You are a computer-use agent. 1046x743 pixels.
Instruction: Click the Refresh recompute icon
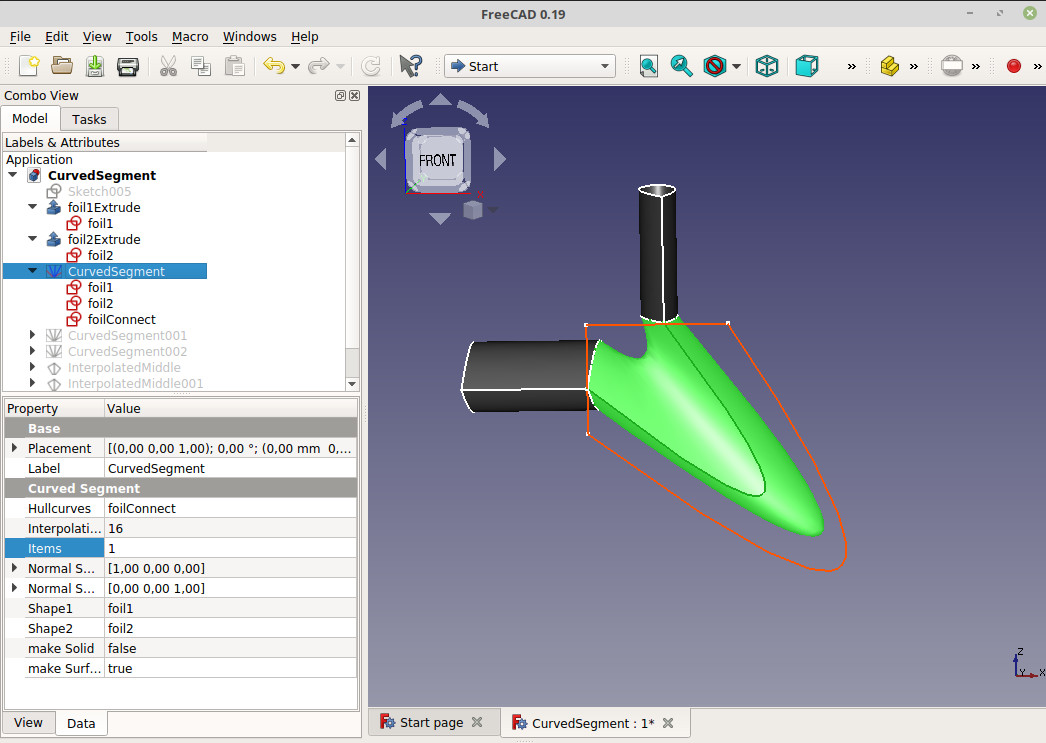pos(370,66)
